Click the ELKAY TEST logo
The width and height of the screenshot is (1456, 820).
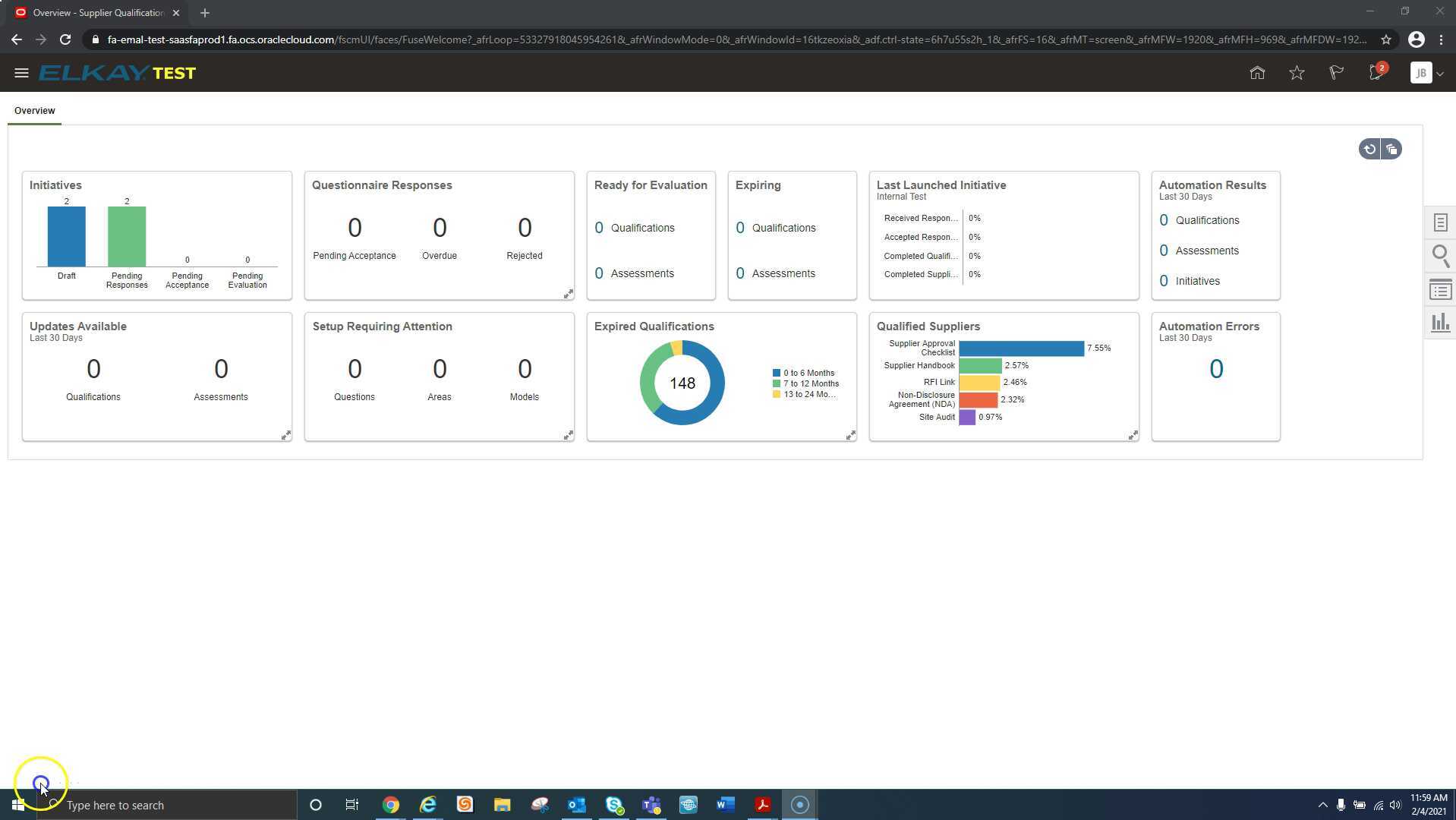point(117,73)
